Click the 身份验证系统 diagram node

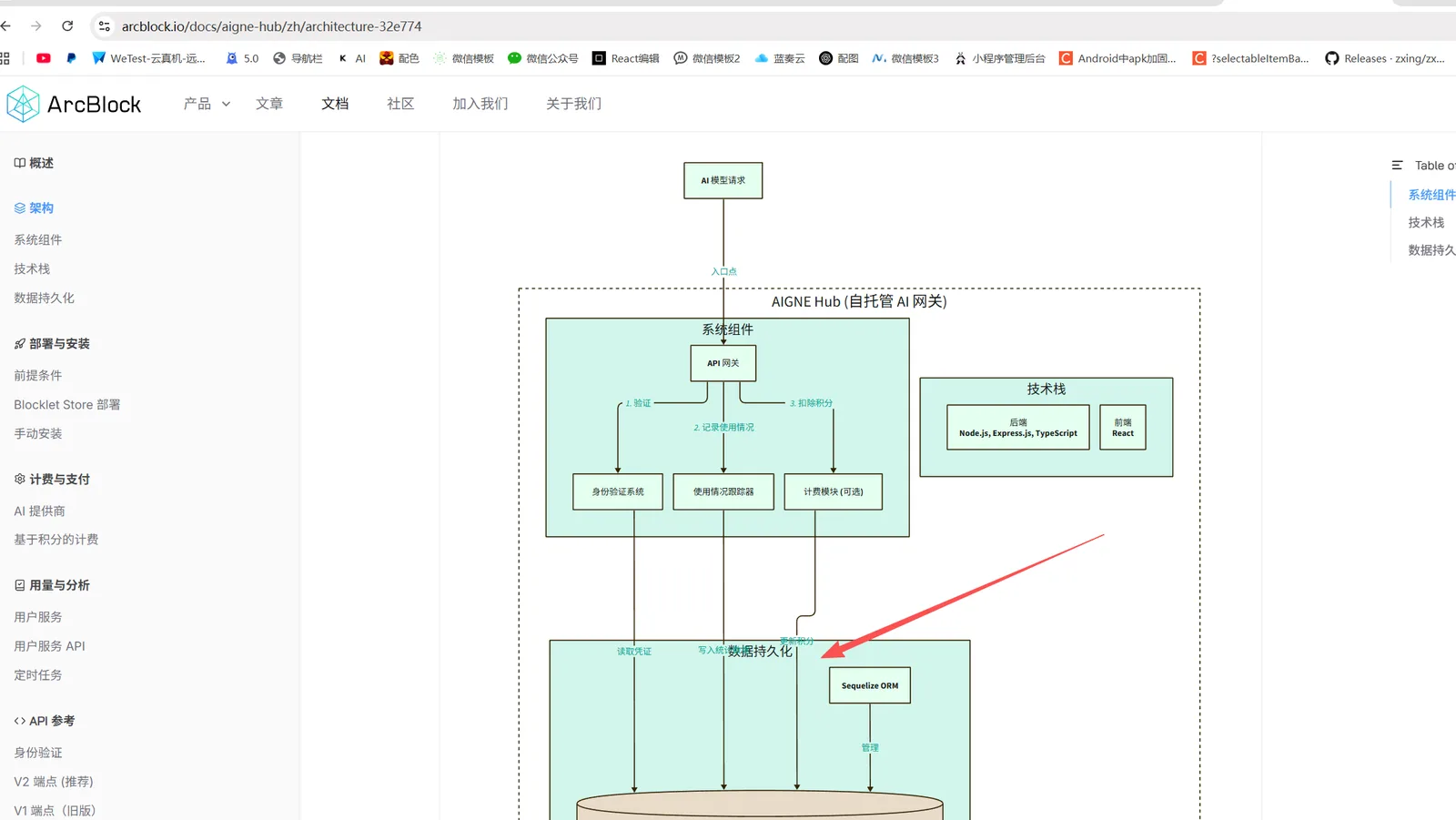(618, 491)
